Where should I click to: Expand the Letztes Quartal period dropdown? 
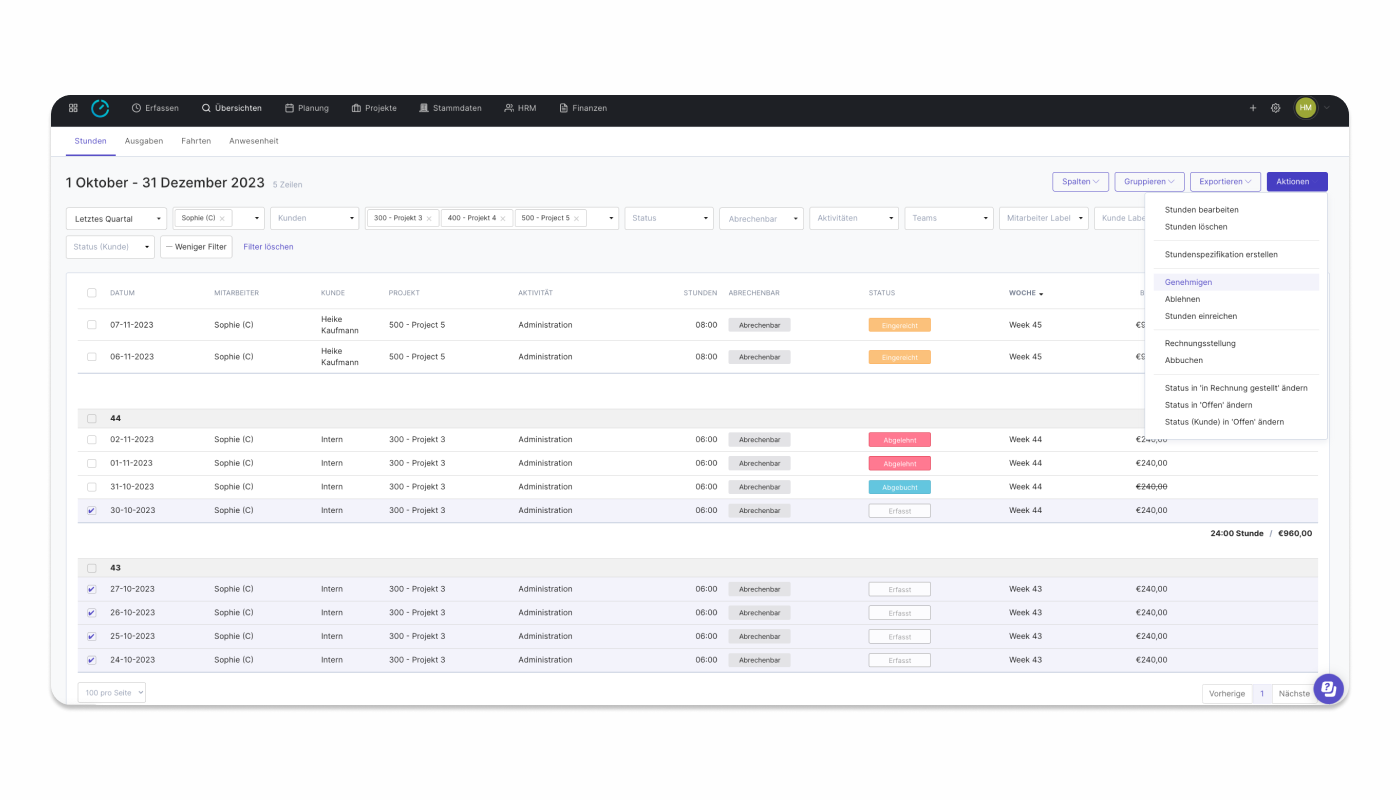click(x=116, y=219)
